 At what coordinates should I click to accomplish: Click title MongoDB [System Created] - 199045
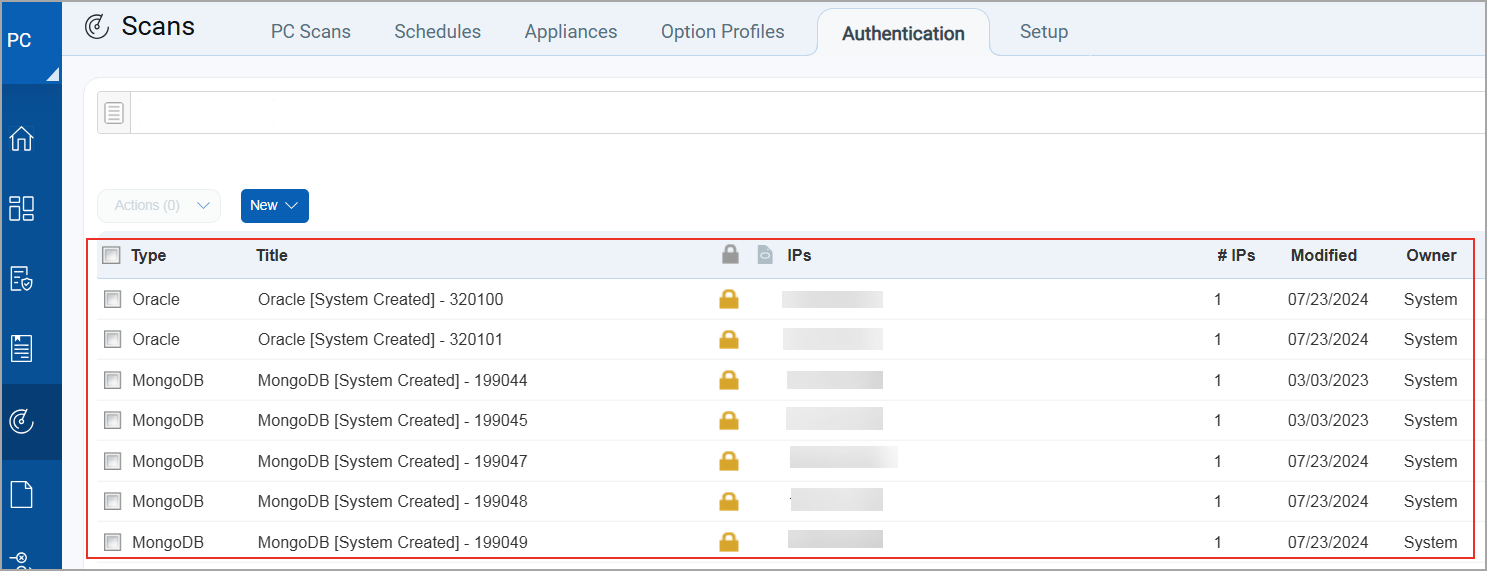tap(393, 420)
